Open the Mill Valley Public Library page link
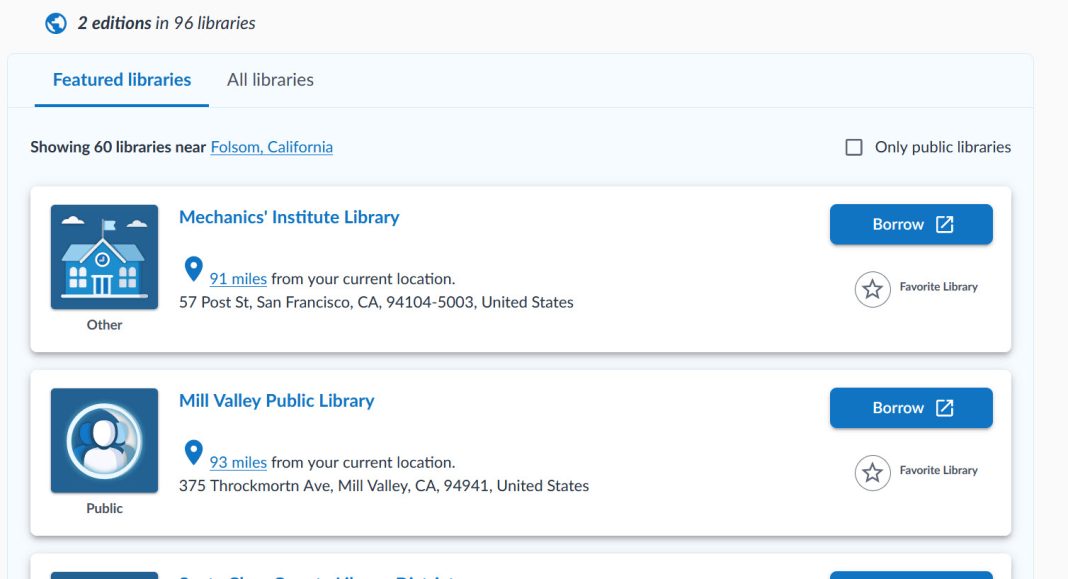1068x579 pixels. point(277,400)
